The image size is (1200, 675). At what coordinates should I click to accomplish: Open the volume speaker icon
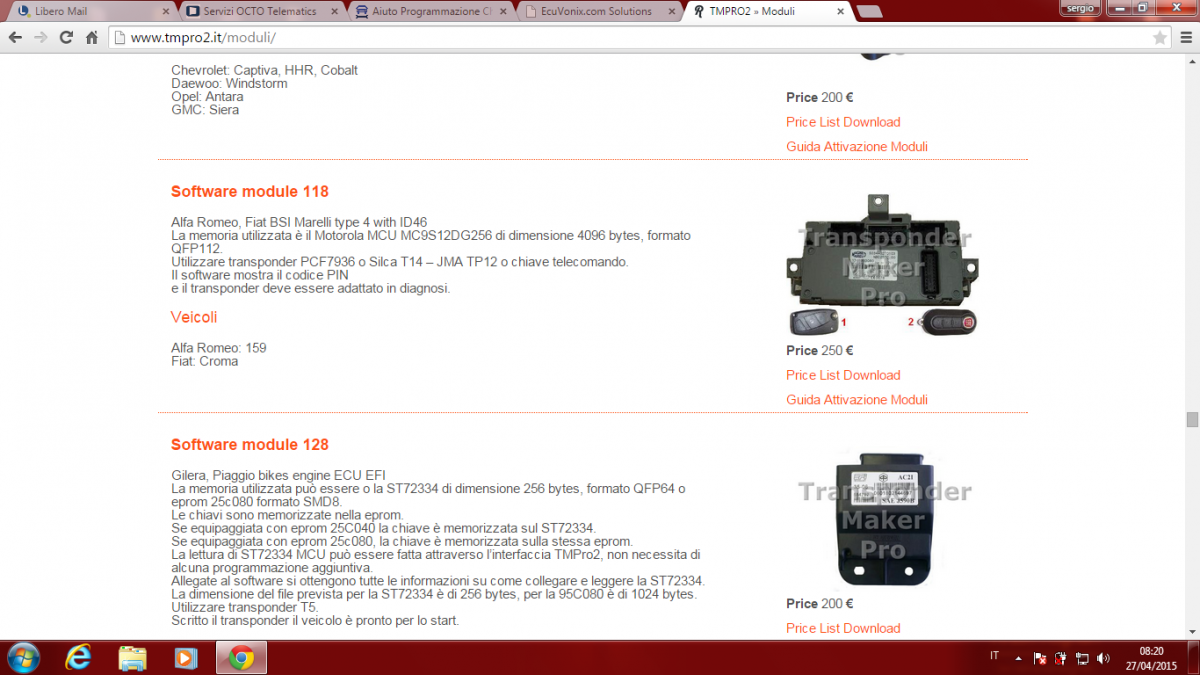click(1103, 658)
